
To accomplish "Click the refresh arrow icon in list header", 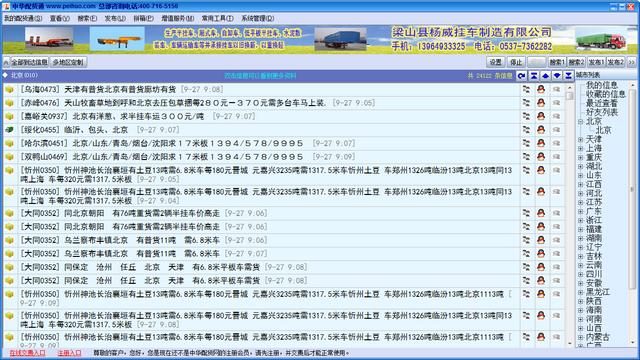I will 521,76.
